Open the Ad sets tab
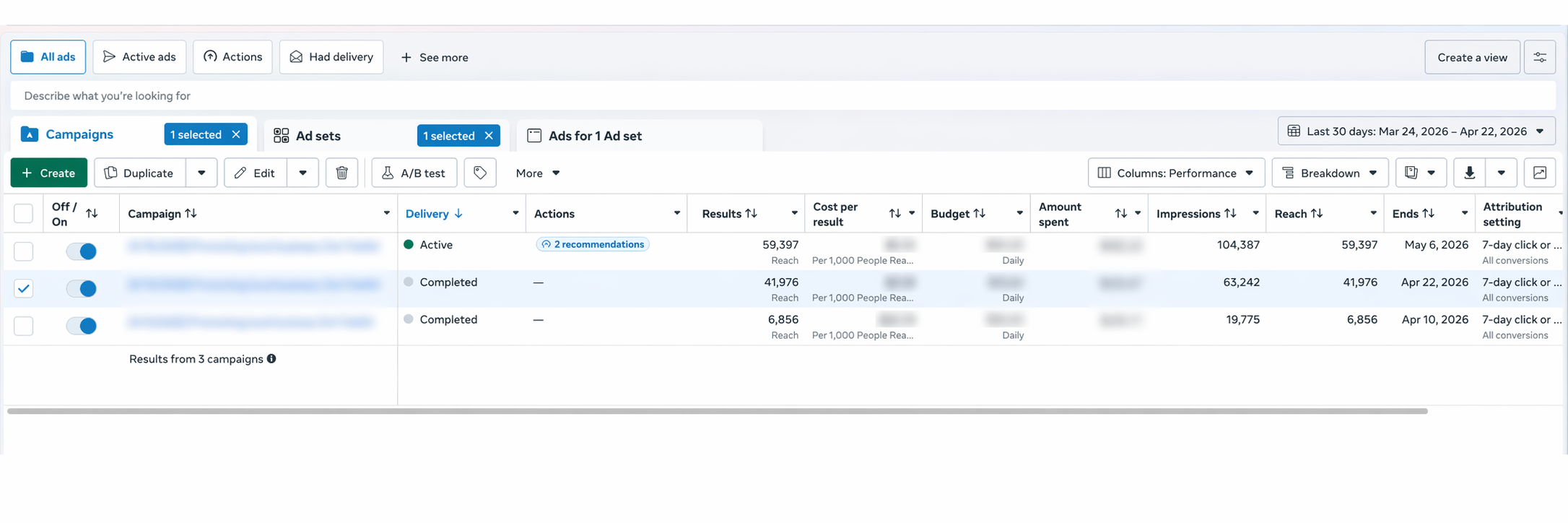 click(x=318, y=135)
